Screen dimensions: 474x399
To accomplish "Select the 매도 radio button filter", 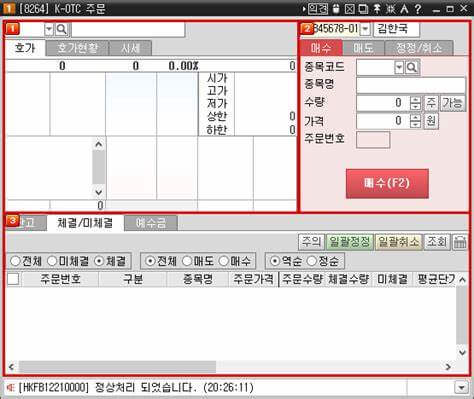I will (187, 261).
